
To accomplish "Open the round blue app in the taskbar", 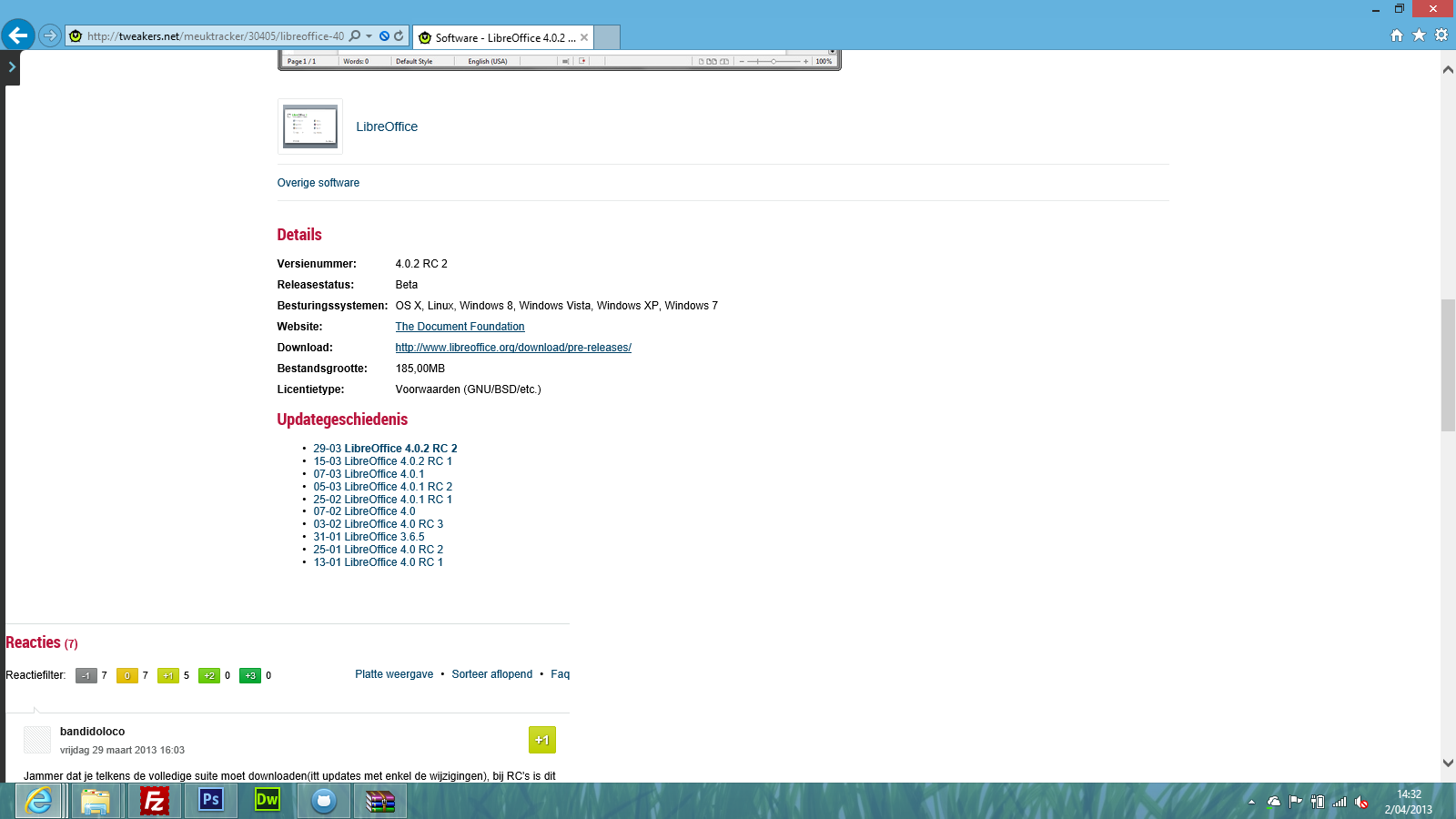I will click(x=324, y=801).
